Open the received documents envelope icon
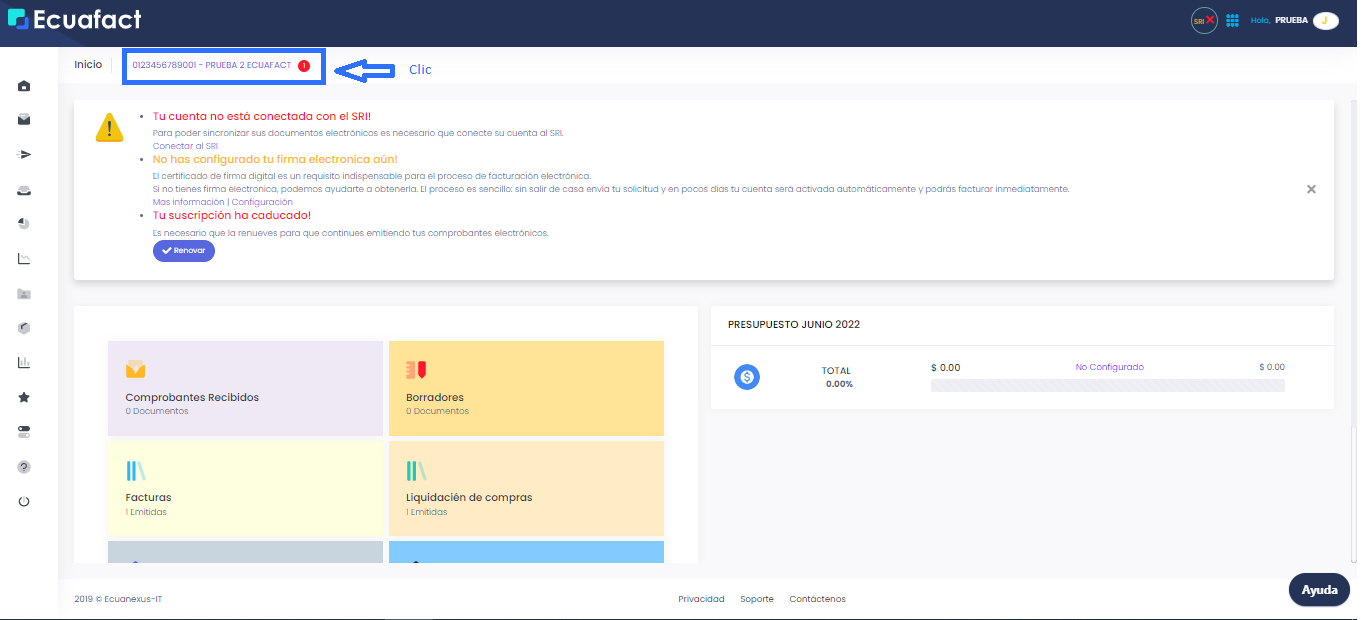Screen dimensions: 1361x620 coord(23,119)
